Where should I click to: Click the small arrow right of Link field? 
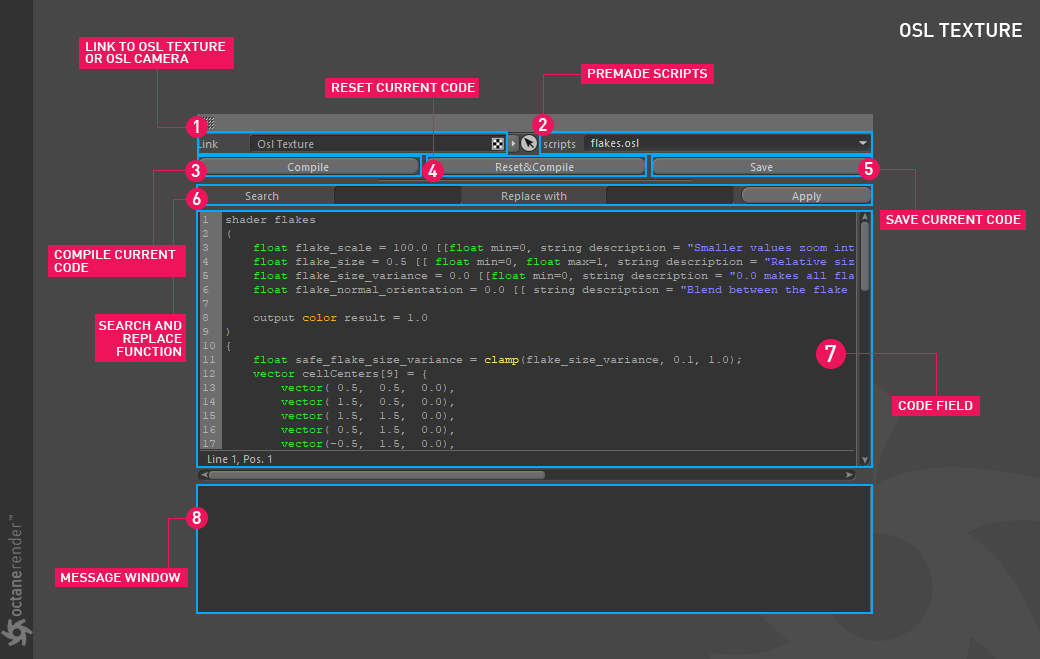coord(514,144)
